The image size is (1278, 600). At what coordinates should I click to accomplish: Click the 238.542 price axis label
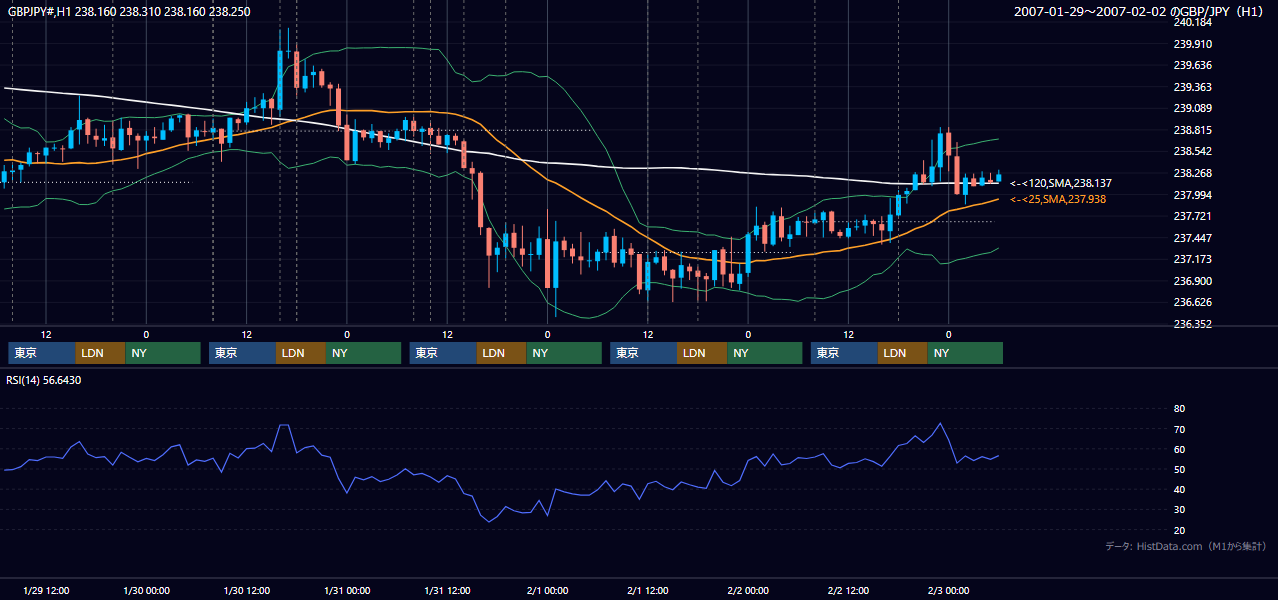coord(1192,152)
